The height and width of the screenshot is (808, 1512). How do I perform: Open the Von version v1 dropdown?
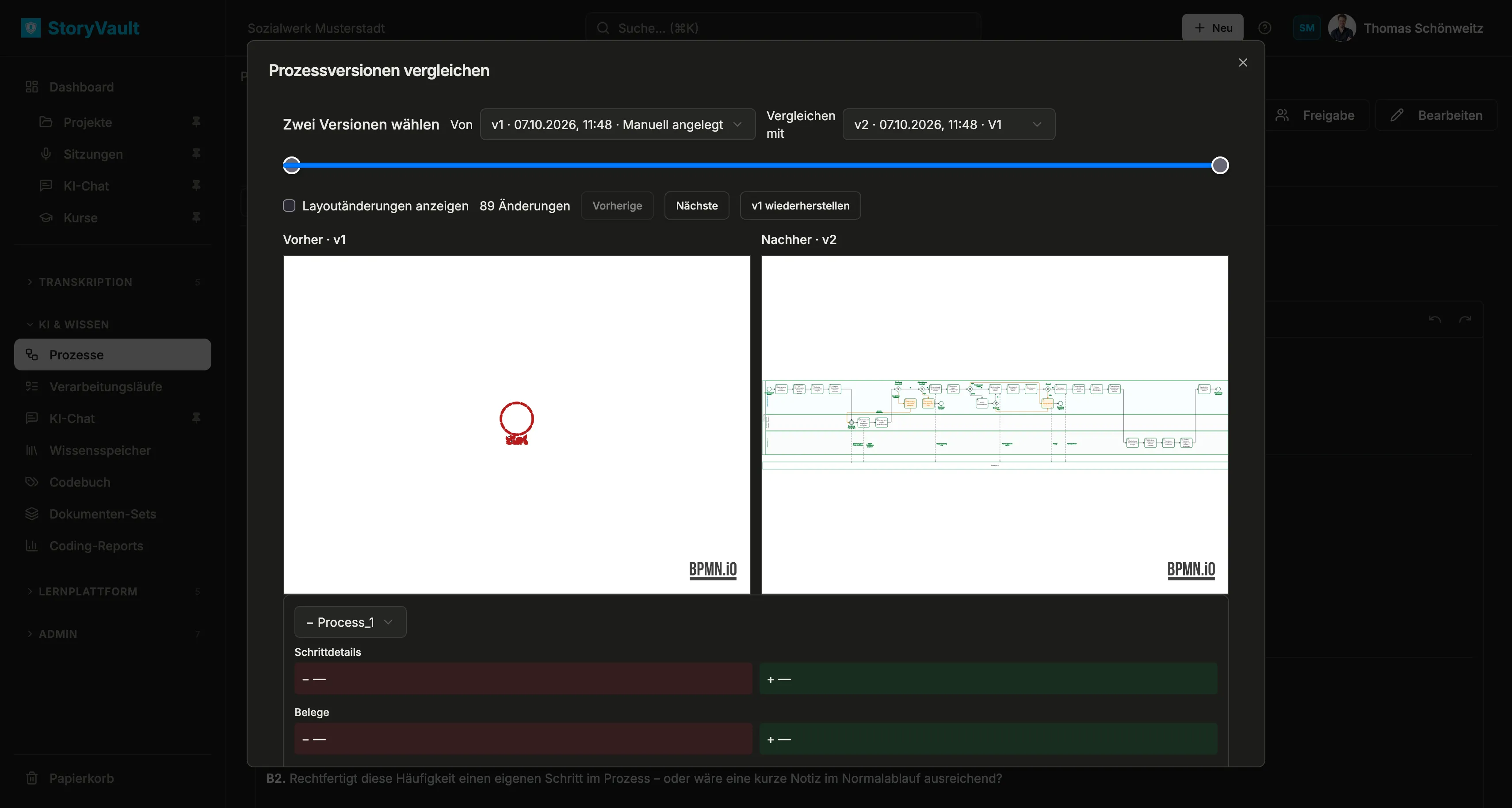coord(618,124)
